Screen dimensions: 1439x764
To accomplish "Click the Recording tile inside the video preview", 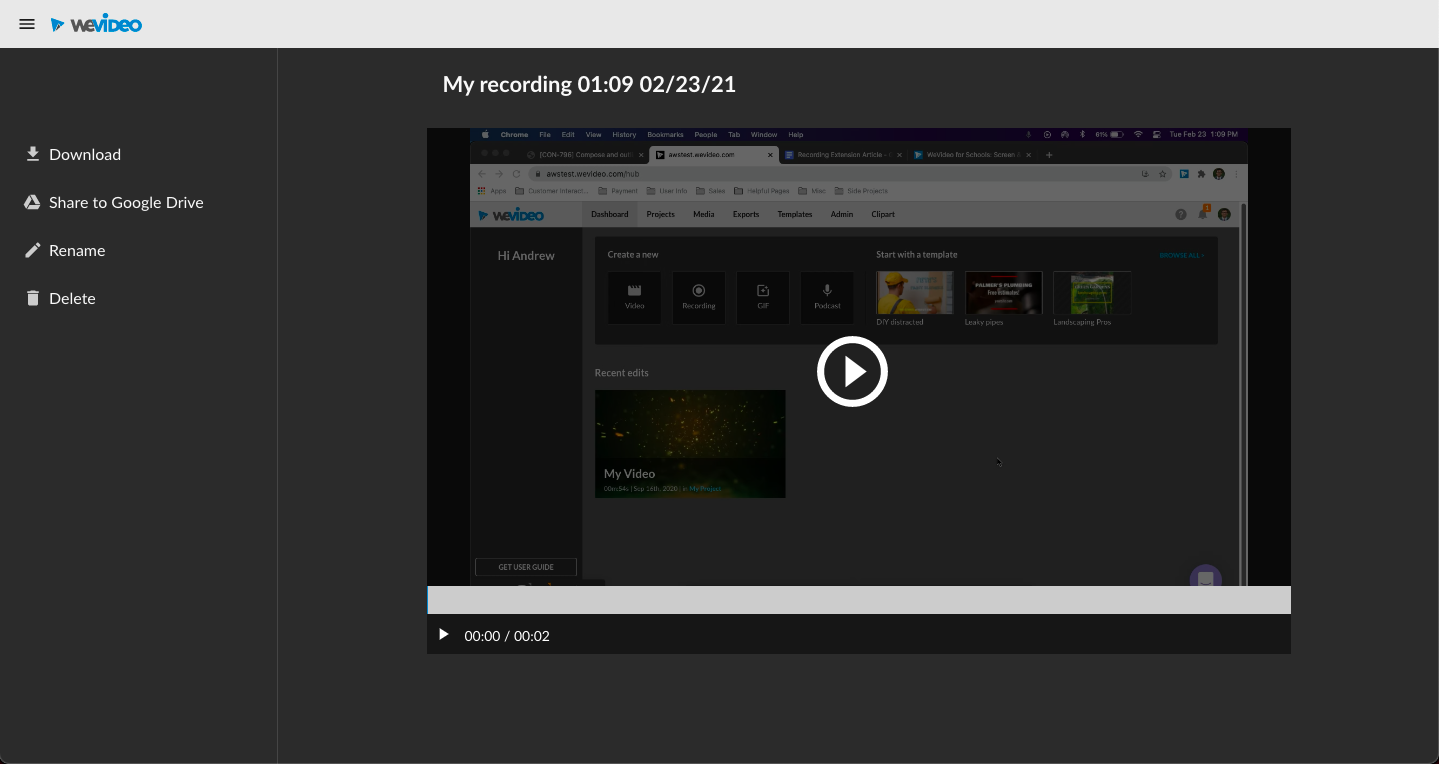I will (x=699, y=297).
